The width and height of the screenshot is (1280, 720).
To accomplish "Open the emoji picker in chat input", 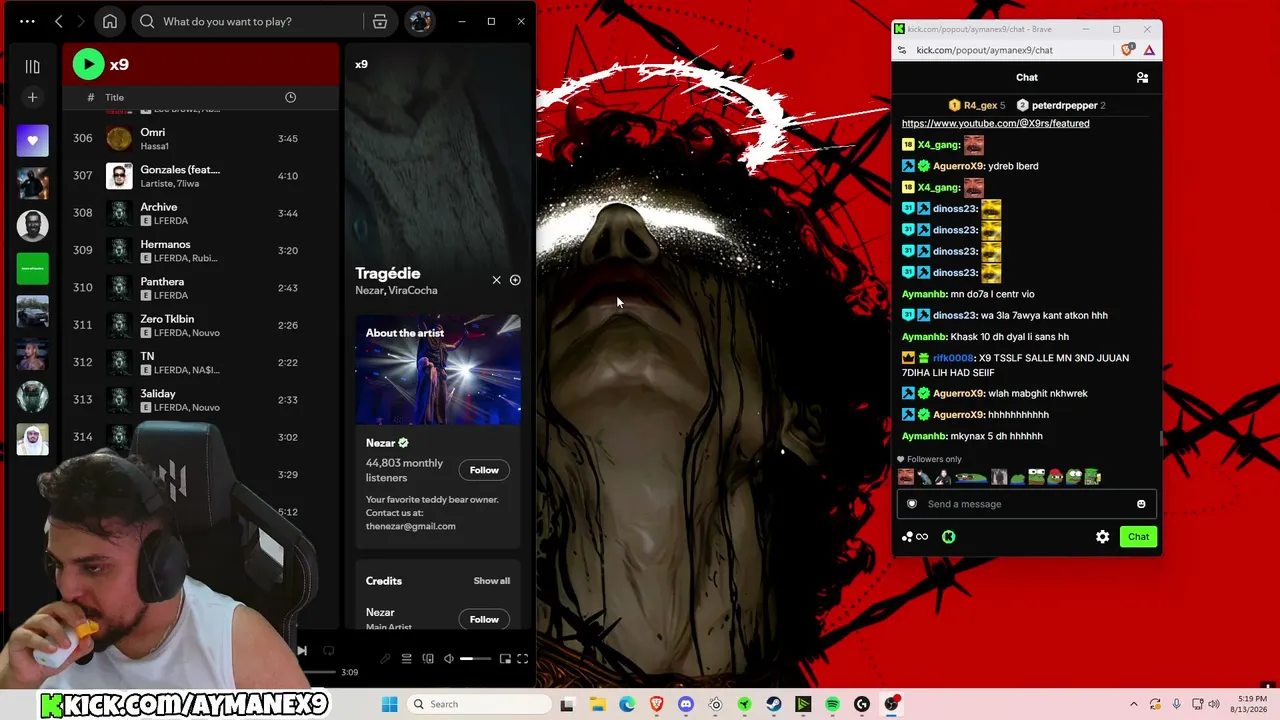I will tap(1141, 504).
